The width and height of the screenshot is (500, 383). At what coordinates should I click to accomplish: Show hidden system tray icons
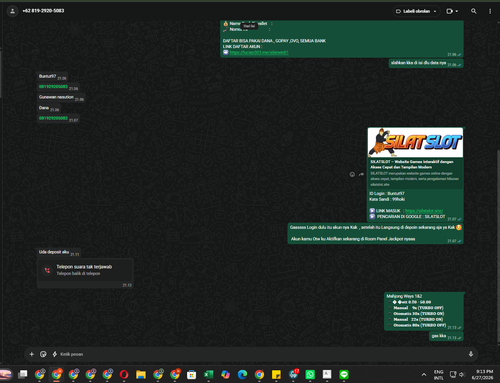tap(424, 375)
